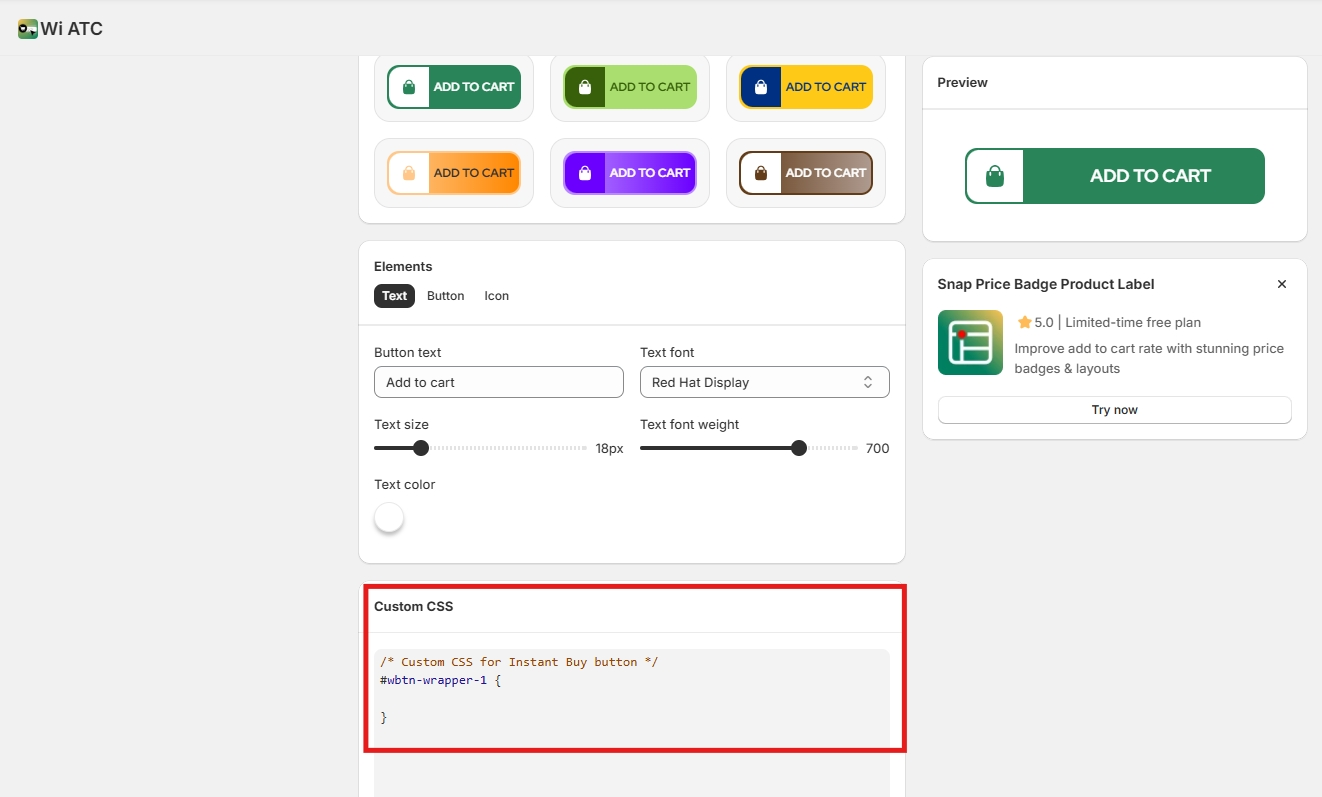
Task: Click the 700 font weight value
Action: pos(877,448)
